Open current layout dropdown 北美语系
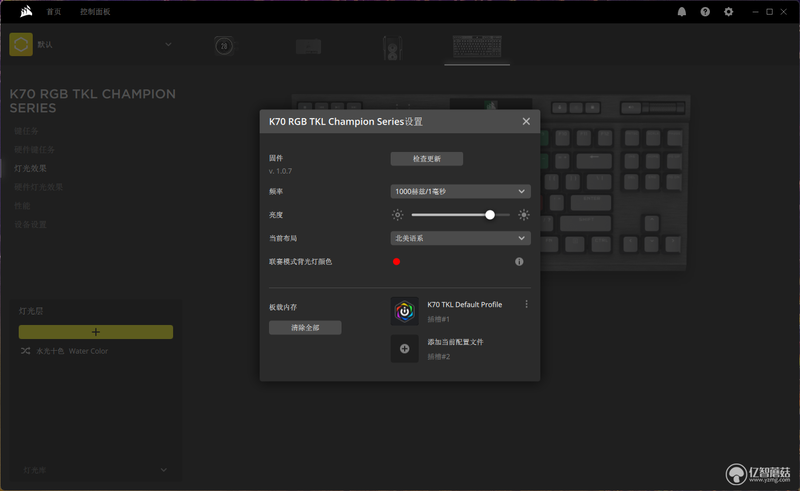This screenshot has height=491, width=800. (x=461, y=238)
